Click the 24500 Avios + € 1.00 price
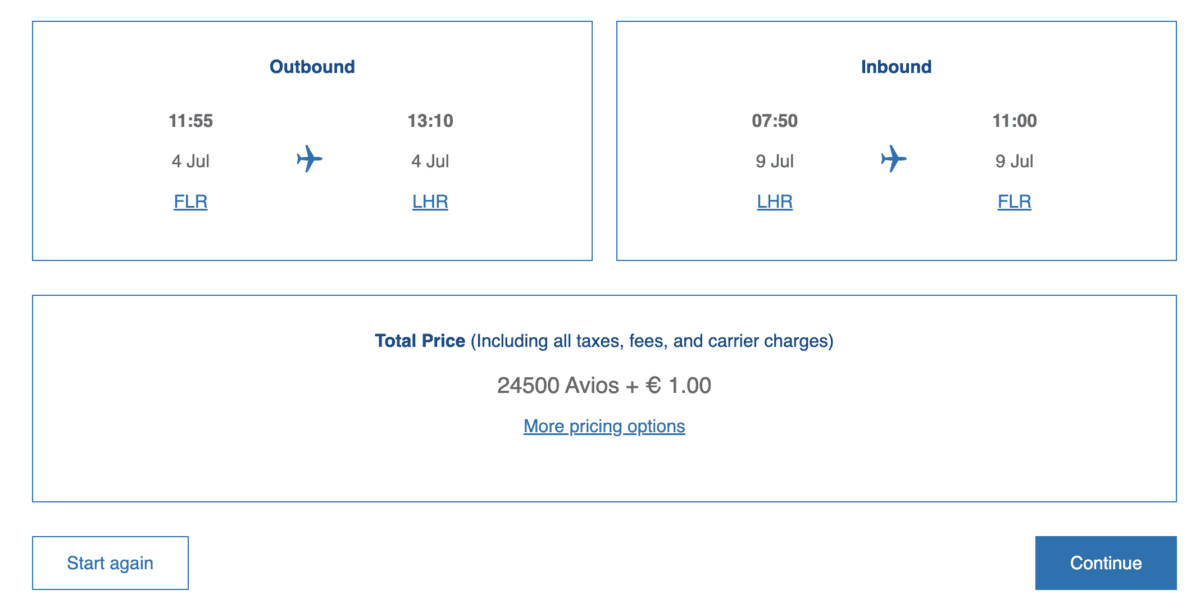The height and width of the screenshot is (613, 1200). click(604, 385)
